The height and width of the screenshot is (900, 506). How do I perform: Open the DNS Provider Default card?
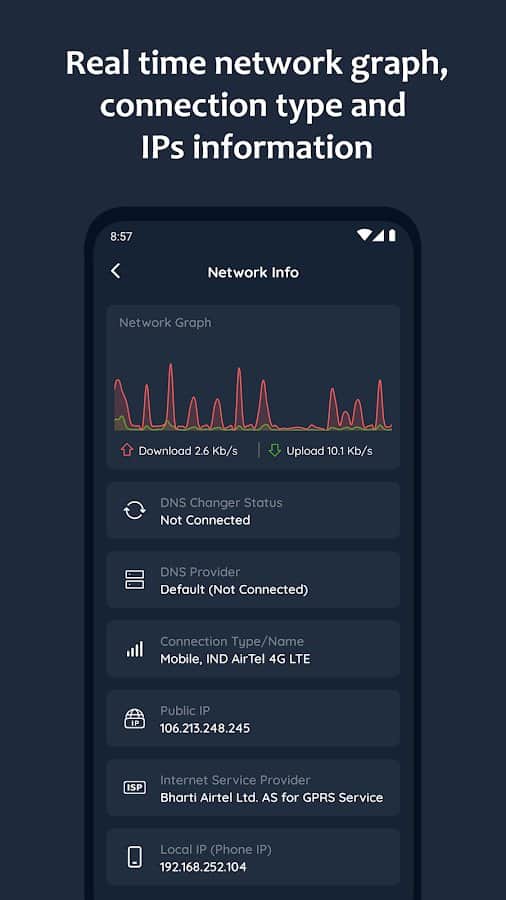coord(253,580)
